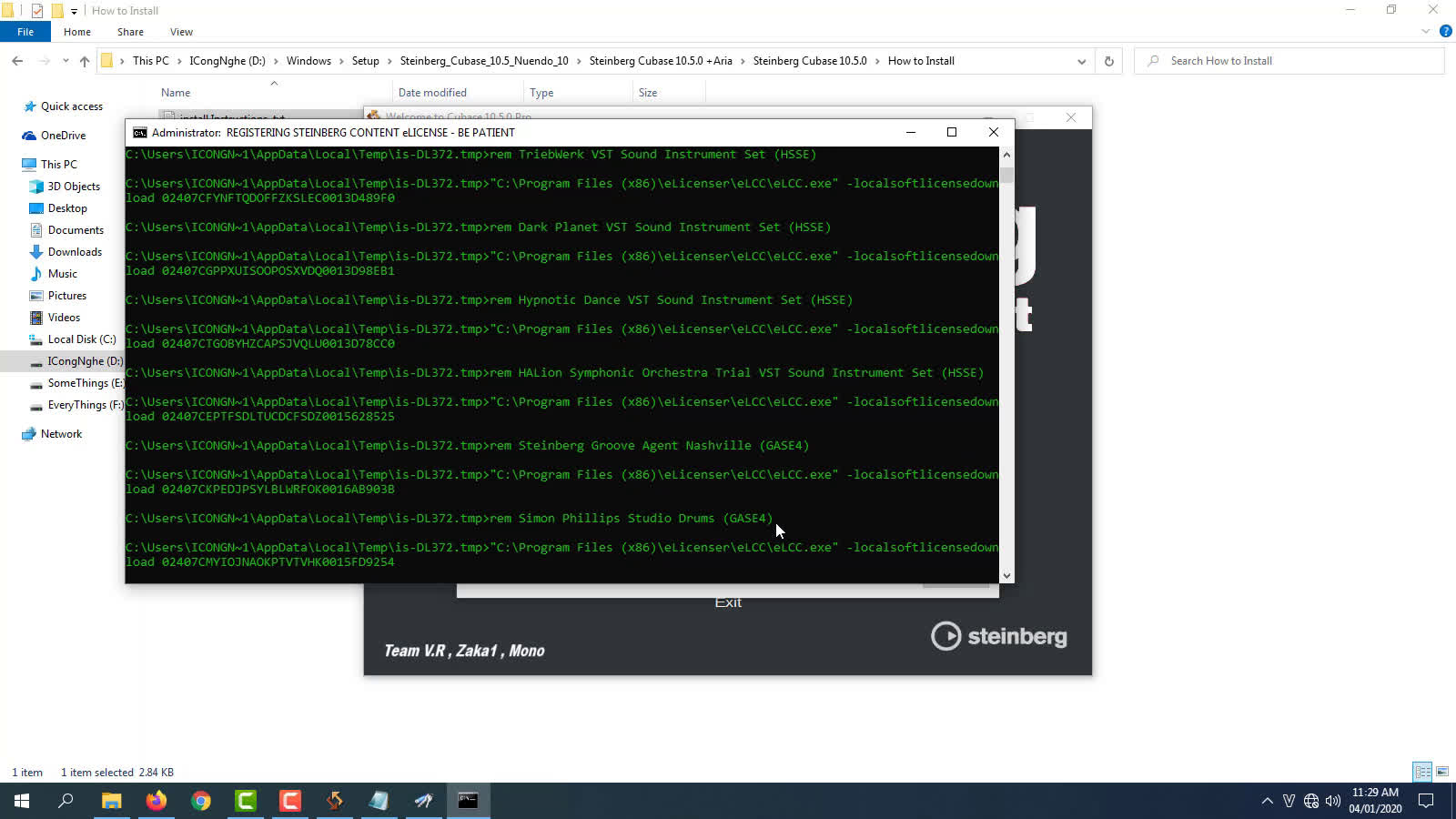This screenshot has height=819, width=1456.
Task: Click scroll up arrow in command window
Action: [1006, 155]
